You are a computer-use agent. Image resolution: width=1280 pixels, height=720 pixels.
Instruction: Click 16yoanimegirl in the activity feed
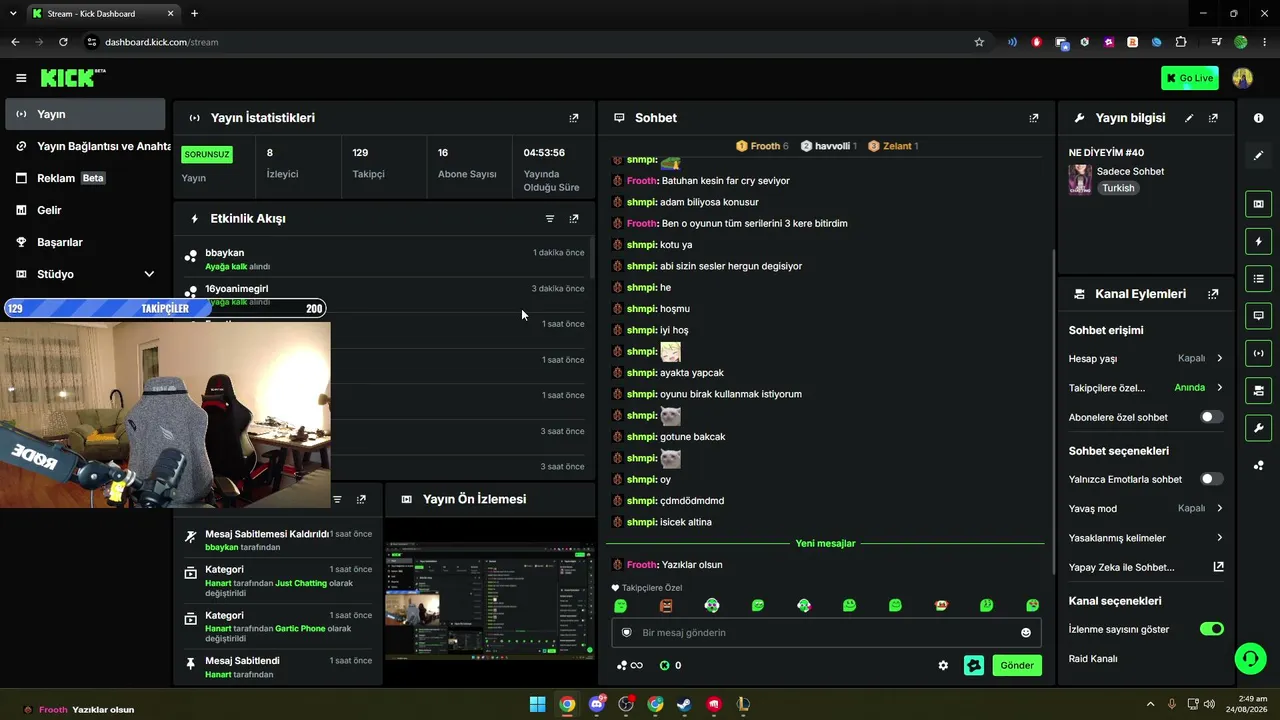237,288
